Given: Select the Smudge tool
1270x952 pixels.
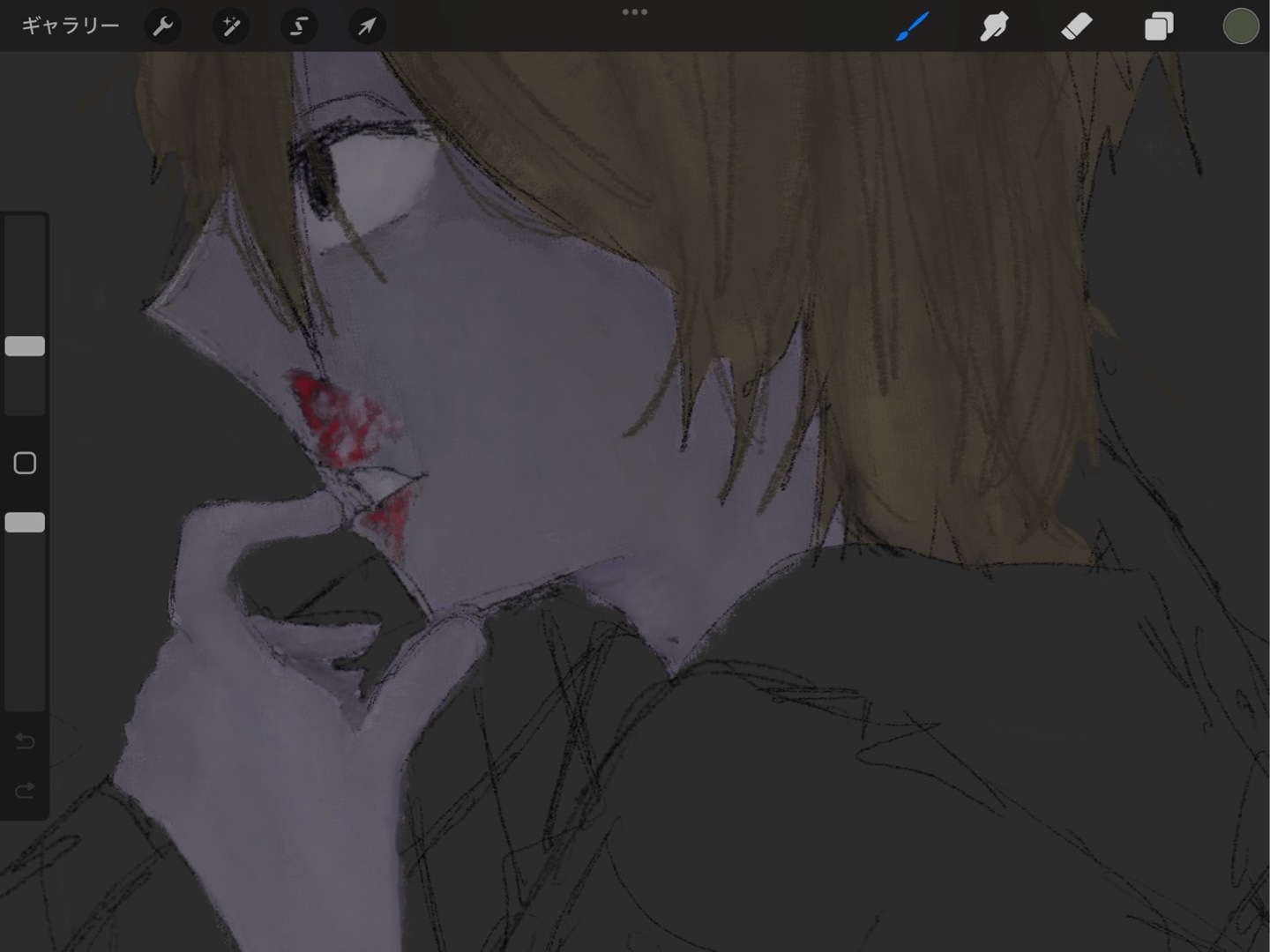Looking at the screenshot, I should (994, 26).
